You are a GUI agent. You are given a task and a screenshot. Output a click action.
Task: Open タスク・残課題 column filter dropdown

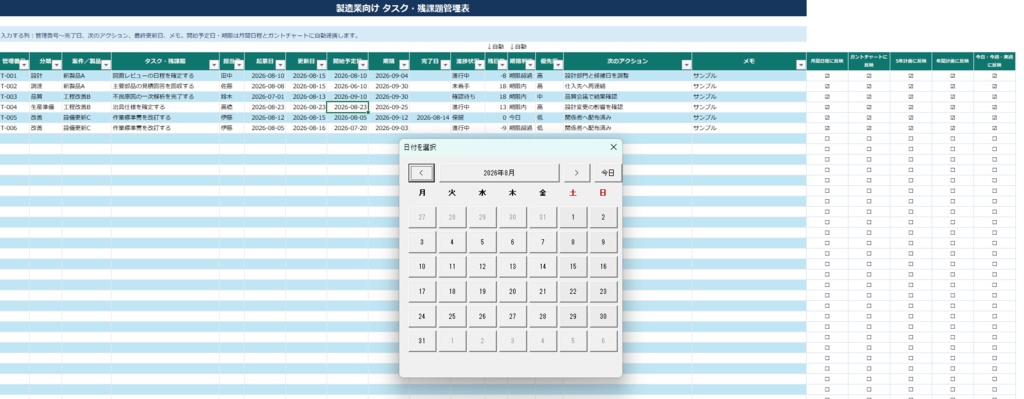pos(214,65)
